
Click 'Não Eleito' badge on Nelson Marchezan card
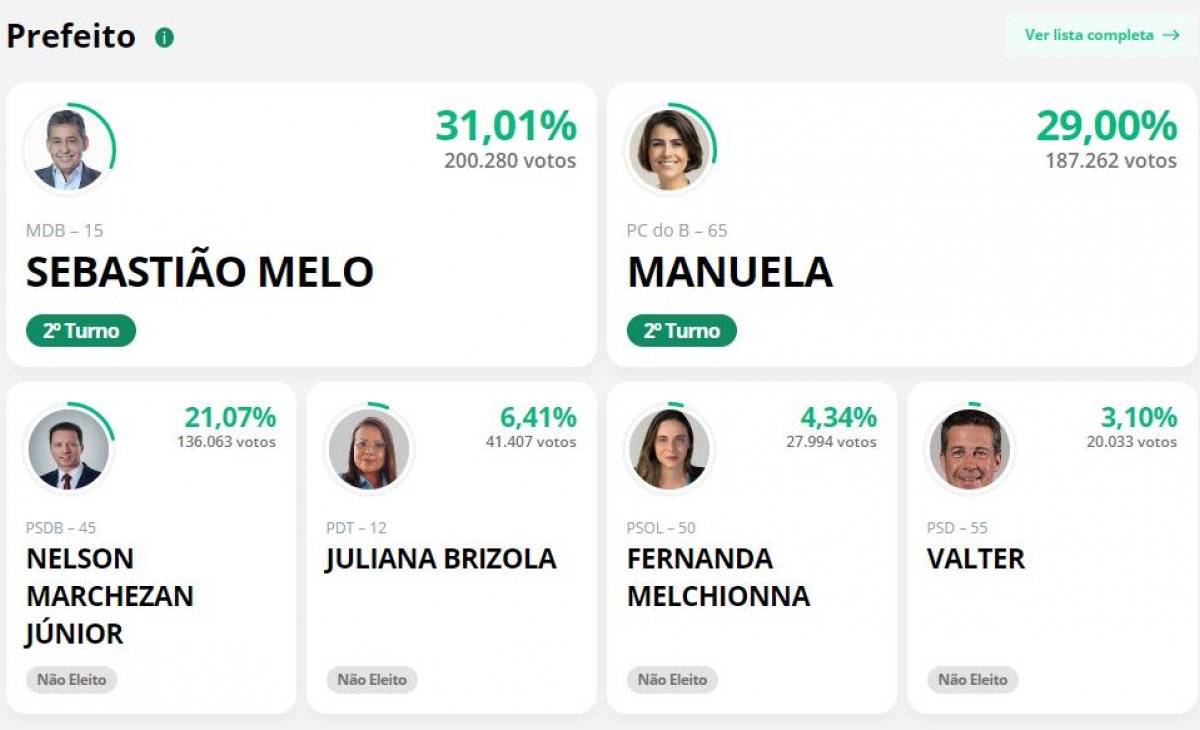point(72,680)
